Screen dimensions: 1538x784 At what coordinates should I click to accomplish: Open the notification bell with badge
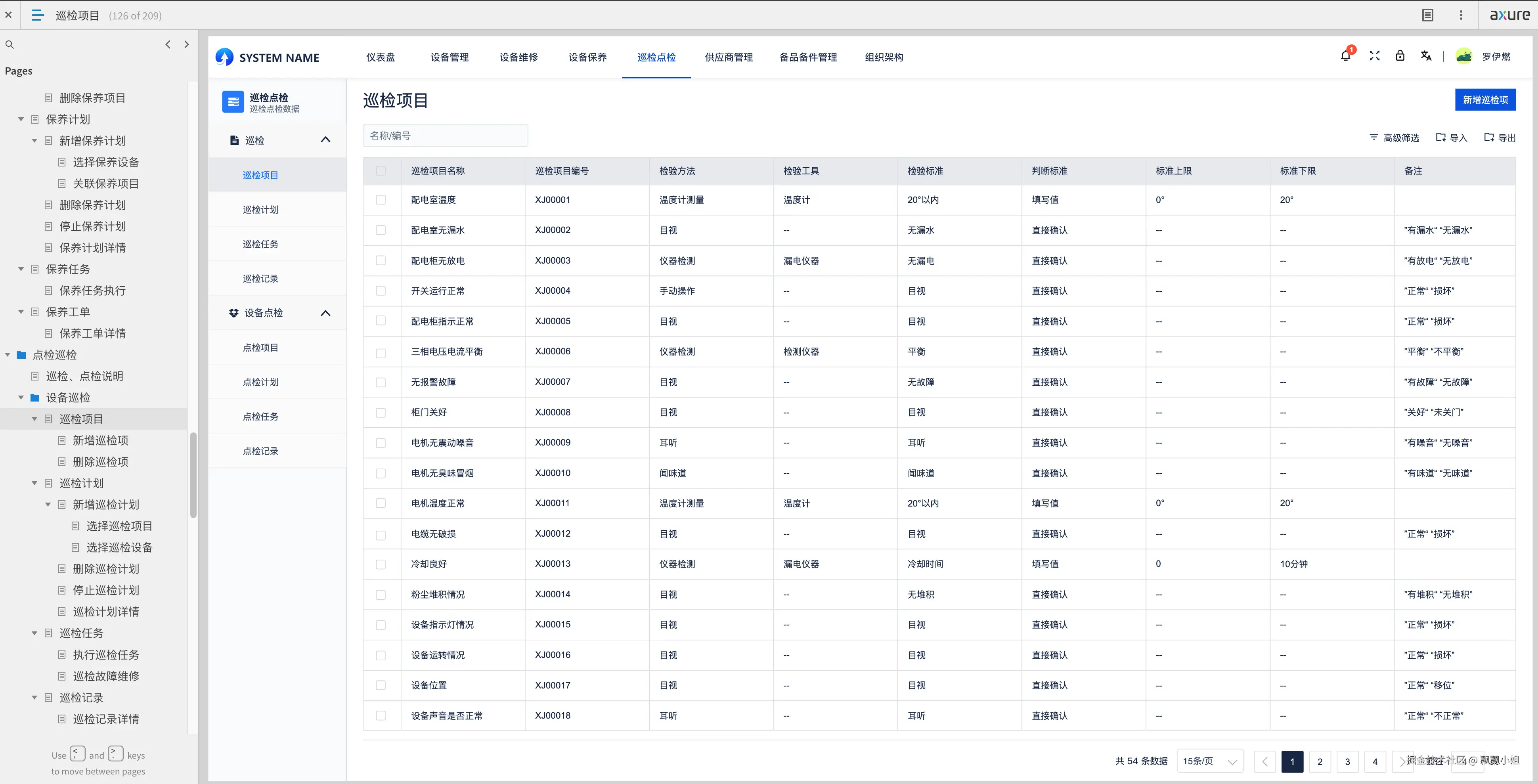(x=1346, y=55)
